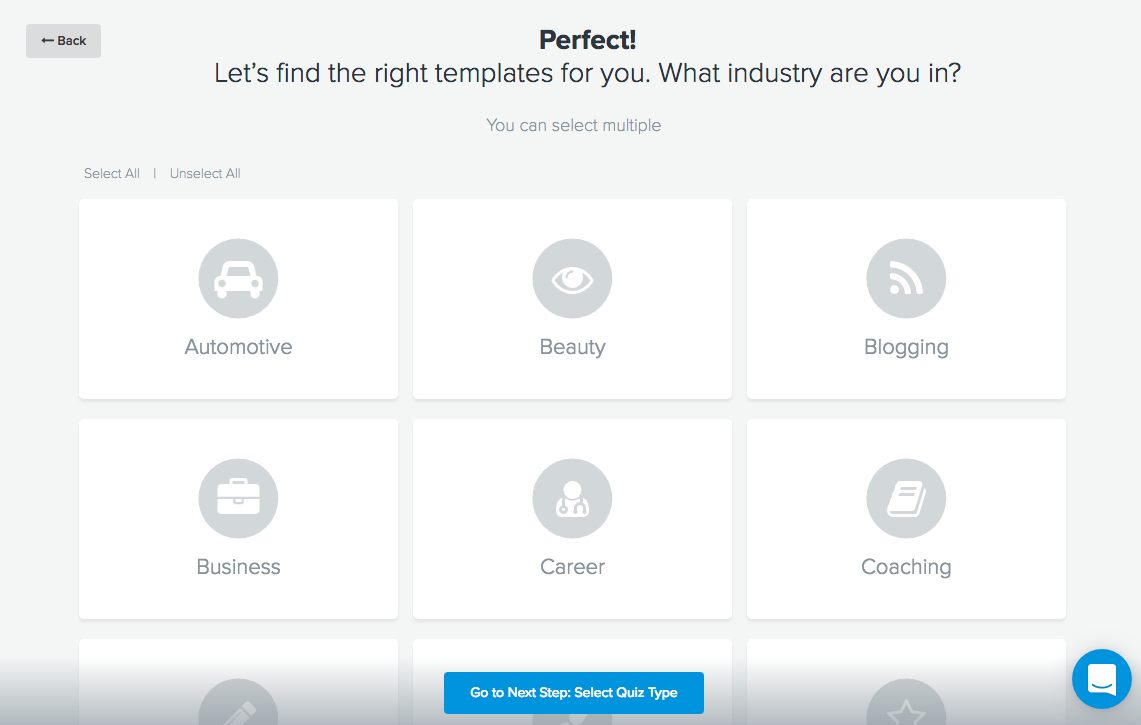1141x725 pixels.
Task: Click the Coaching book icon
Action: 906,499
